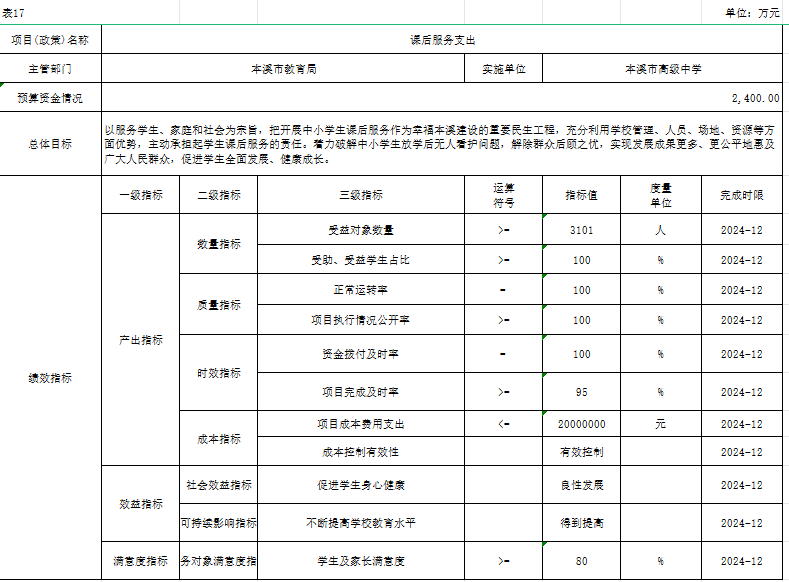Click the % unit in 项目完成及时率 row
The width and height of the screenshot is (789, 582).
(x=661, y=392)
